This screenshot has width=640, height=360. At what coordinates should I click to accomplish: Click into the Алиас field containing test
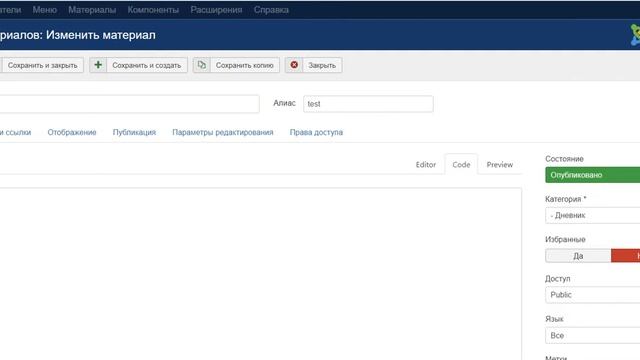point(368,104)
